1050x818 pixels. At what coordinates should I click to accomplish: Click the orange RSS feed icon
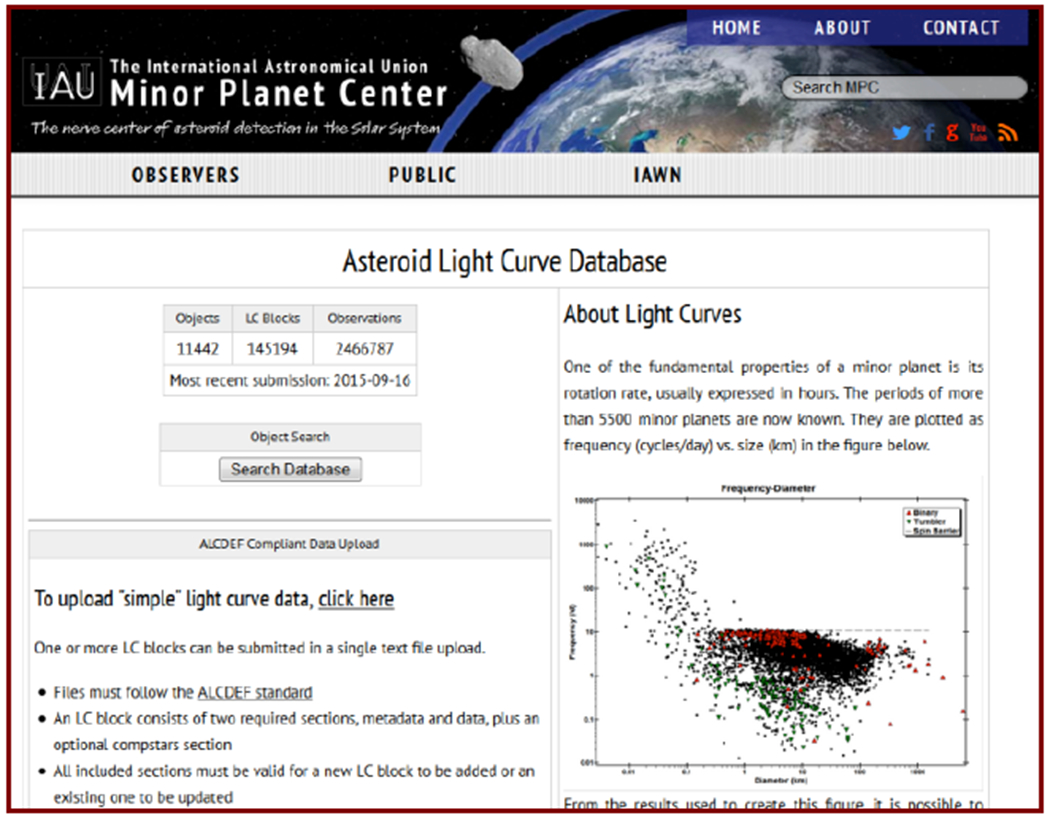[x=1007, y=132]
